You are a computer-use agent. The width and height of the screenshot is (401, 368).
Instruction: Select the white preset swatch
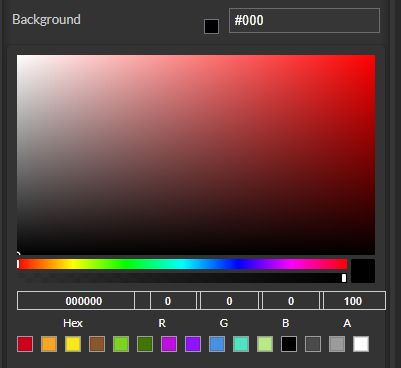point(361,344)
